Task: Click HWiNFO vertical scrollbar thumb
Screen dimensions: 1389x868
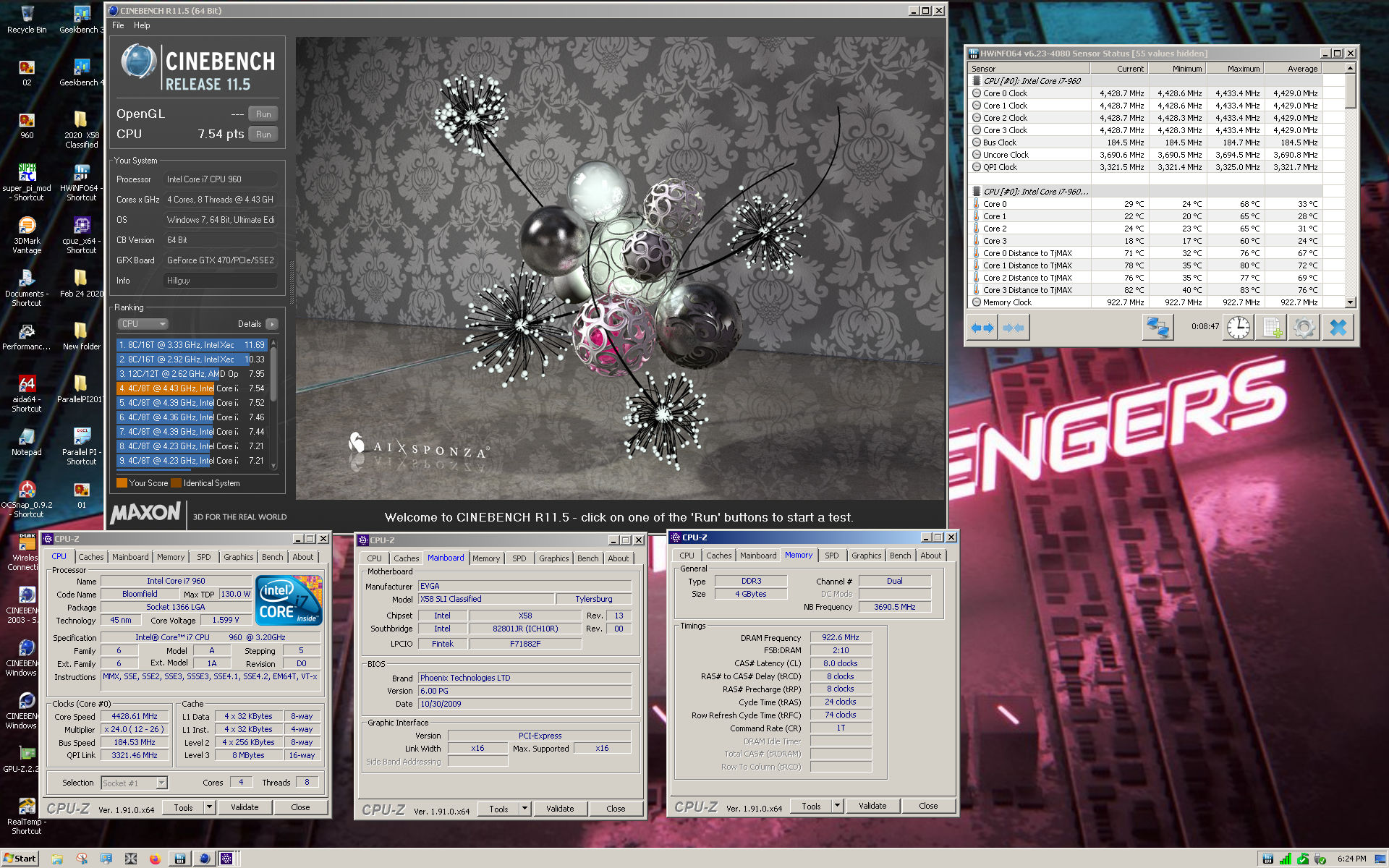Action: [x=1350, y=90]
